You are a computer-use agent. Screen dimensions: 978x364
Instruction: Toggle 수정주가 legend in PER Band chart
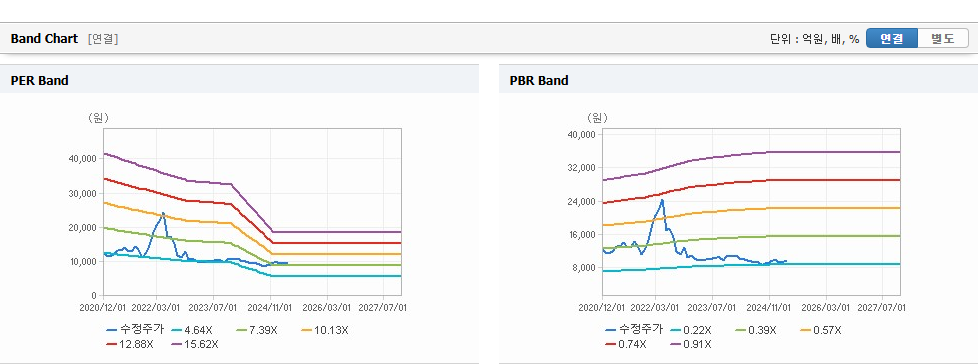135,330
